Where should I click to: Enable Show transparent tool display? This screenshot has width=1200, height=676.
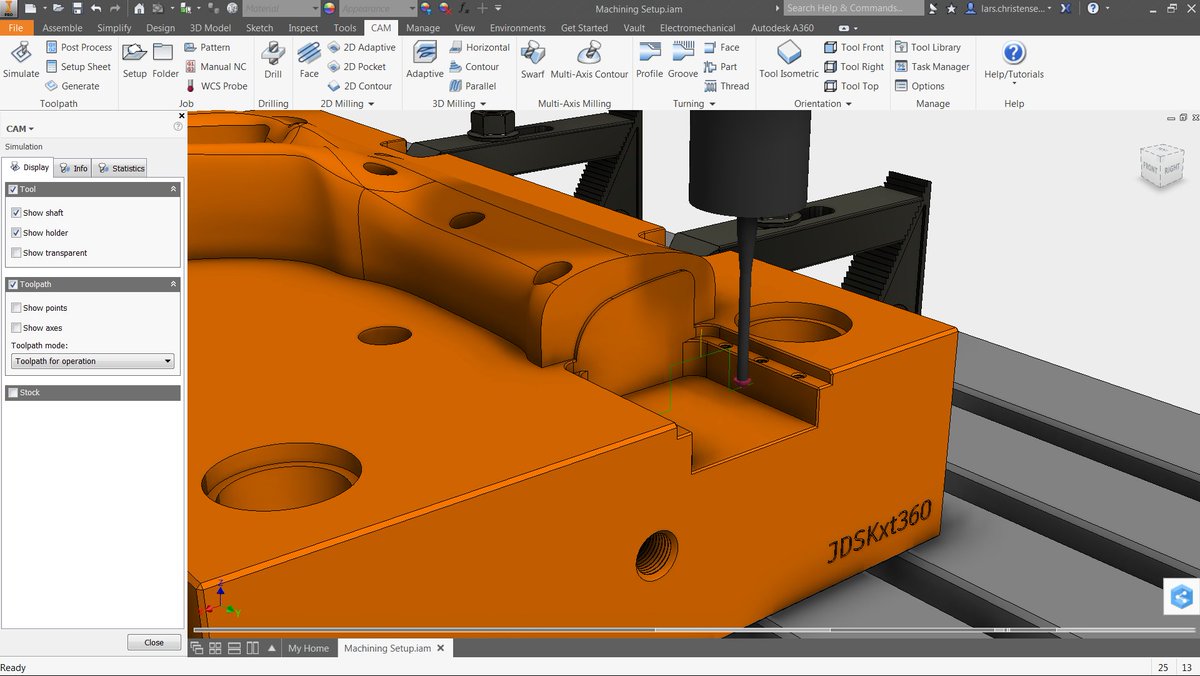(x=16, y=253)
